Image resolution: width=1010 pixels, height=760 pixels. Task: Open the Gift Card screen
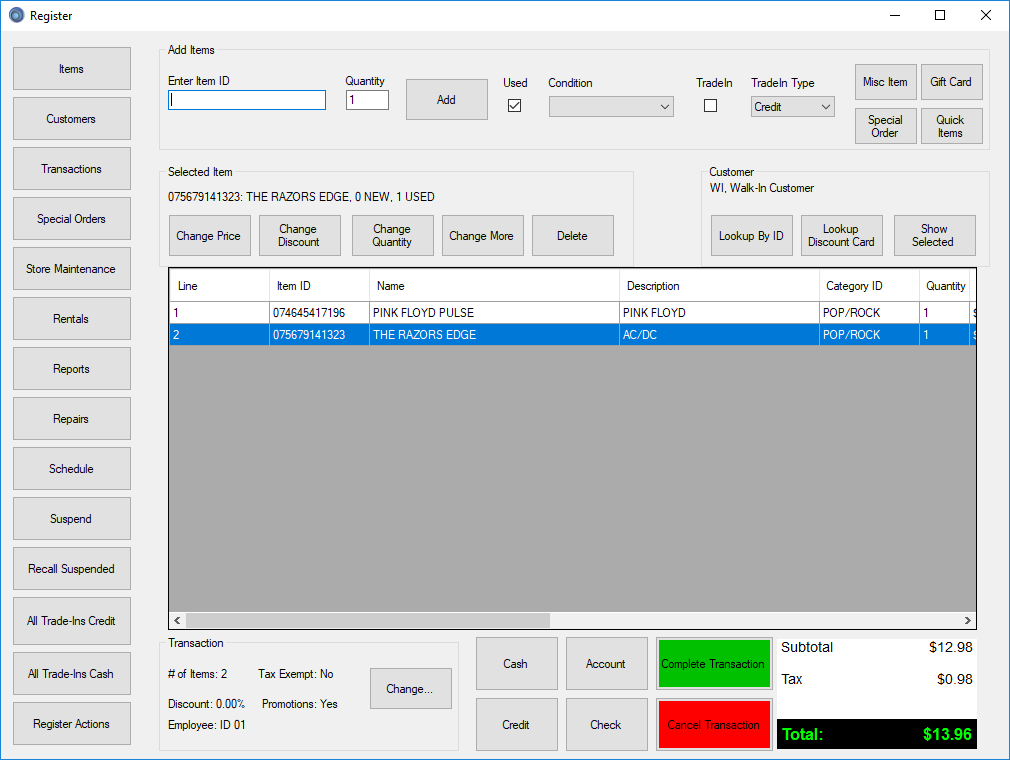click(x=951, y=82)
